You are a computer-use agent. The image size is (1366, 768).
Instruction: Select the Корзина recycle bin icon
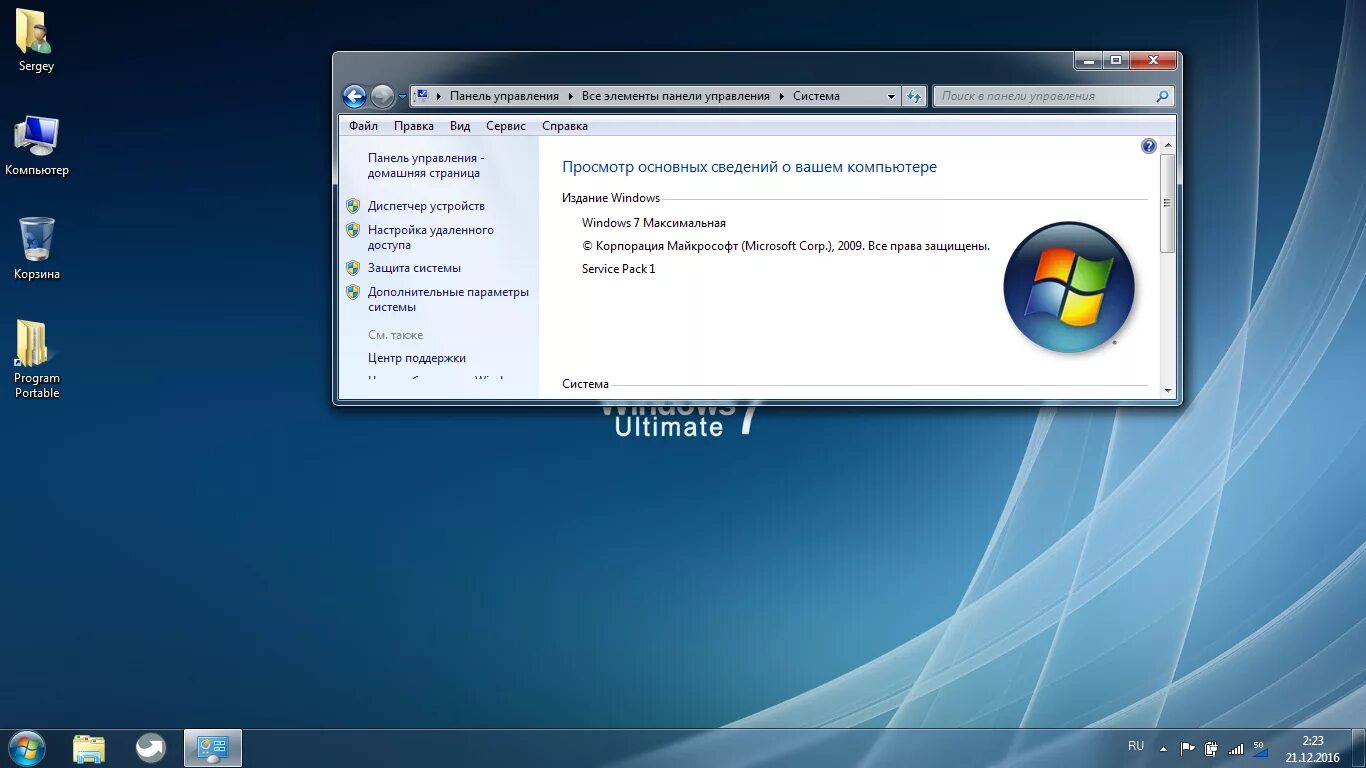coord(37,249)
